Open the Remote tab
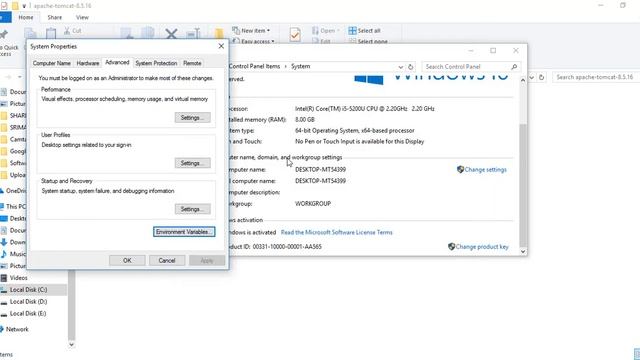This screenshot has height=360, width=640. coord(192,63)
